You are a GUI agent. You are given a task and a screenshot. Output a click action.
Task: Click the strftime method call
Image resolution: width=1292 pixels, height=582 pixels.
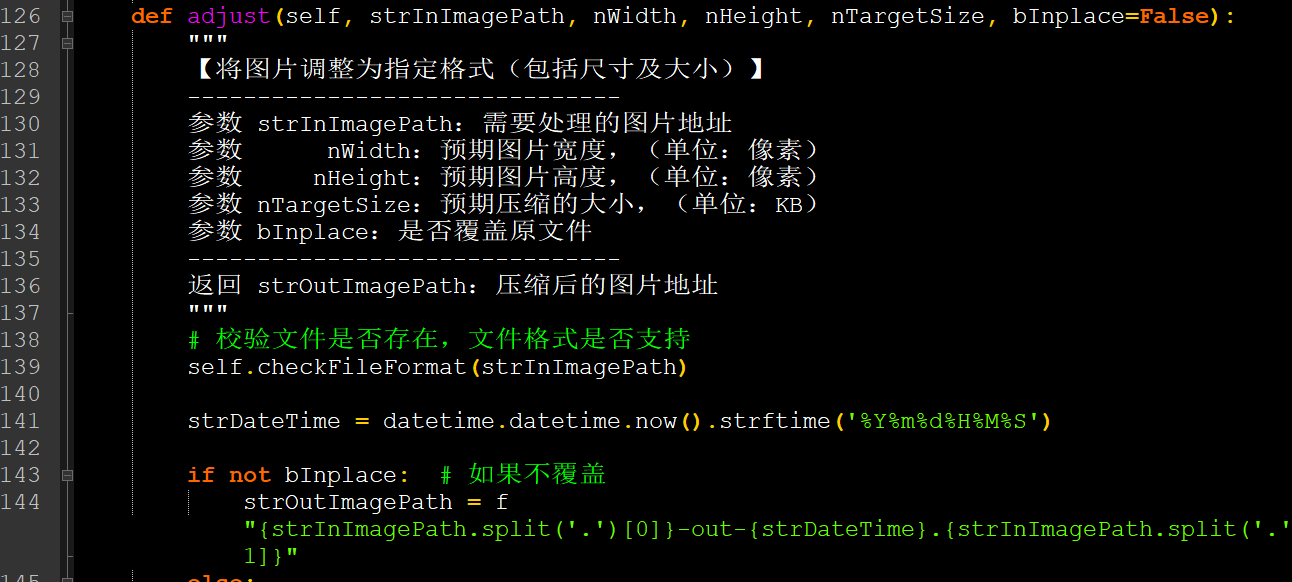(x=775, y=421)
